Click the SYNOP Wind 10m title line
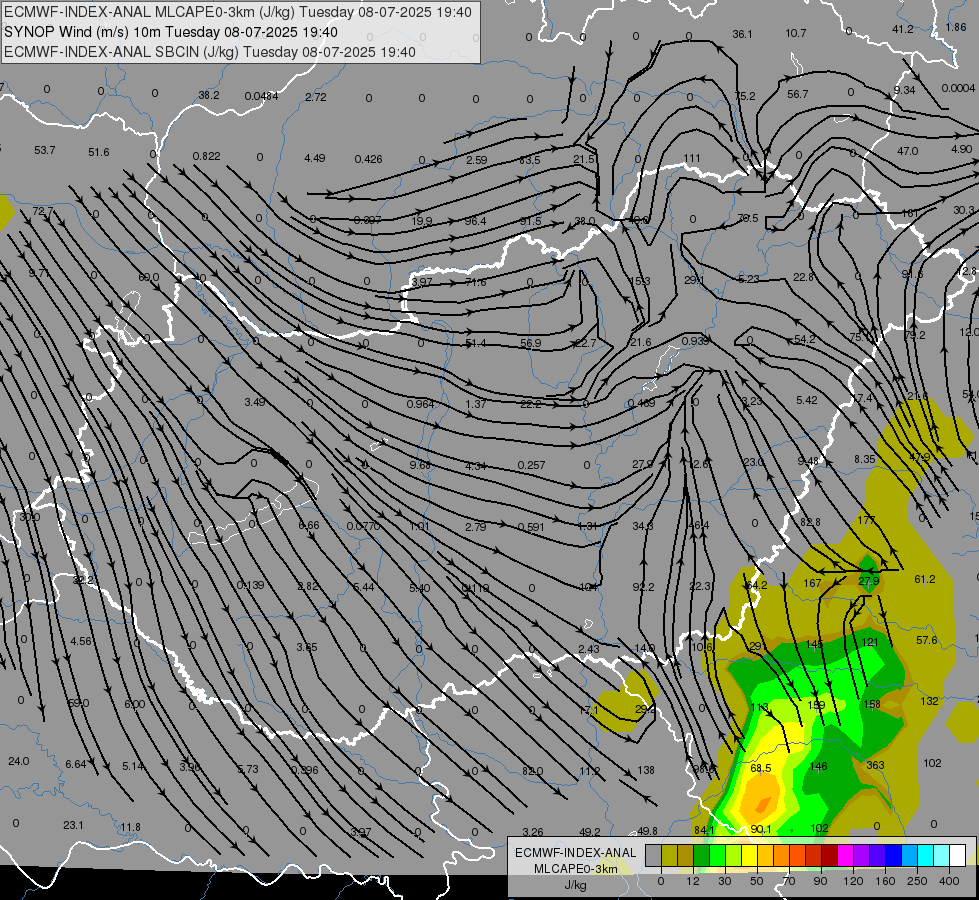 171,32
